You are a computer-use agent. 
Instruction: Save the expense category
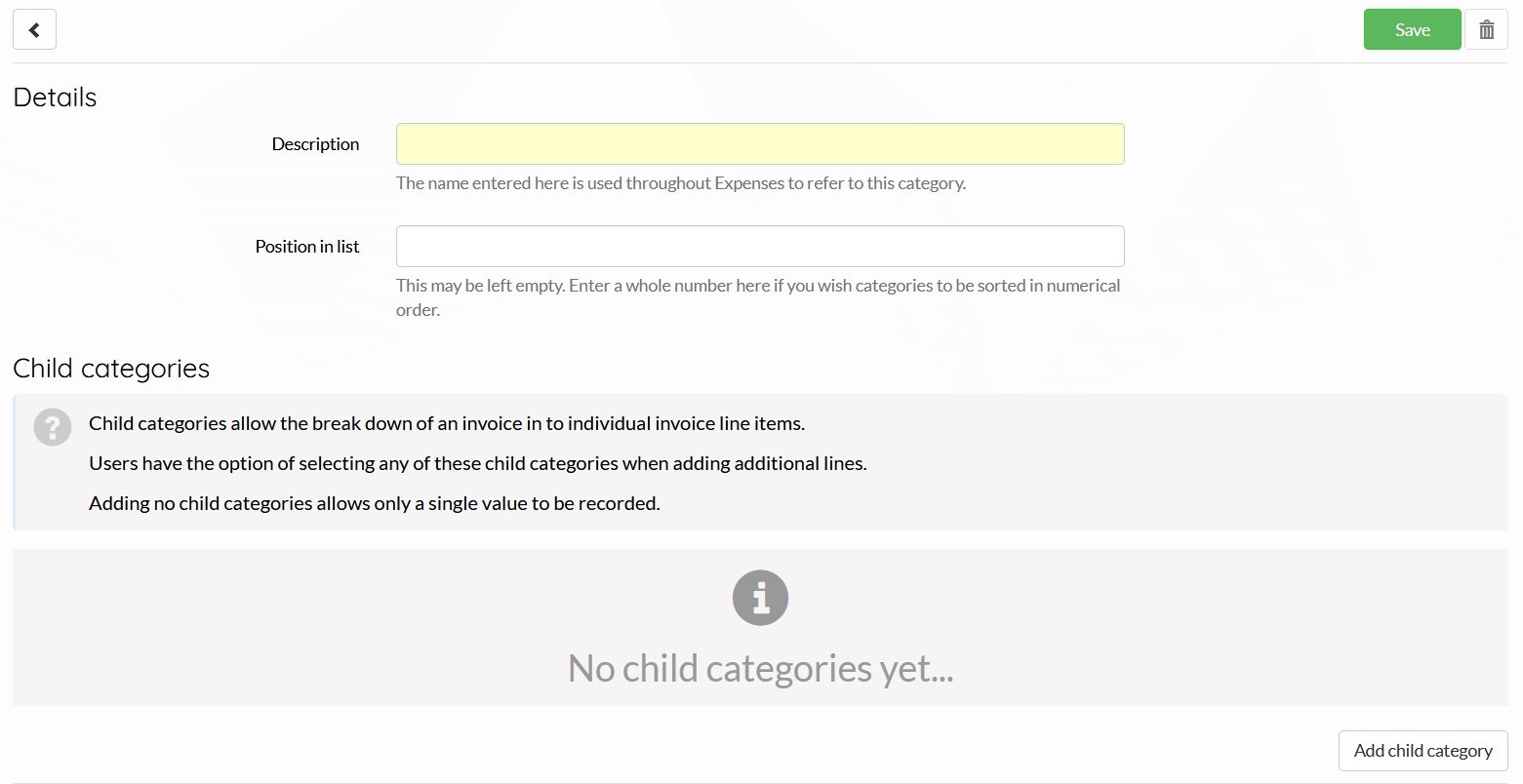click(1412, 29)
